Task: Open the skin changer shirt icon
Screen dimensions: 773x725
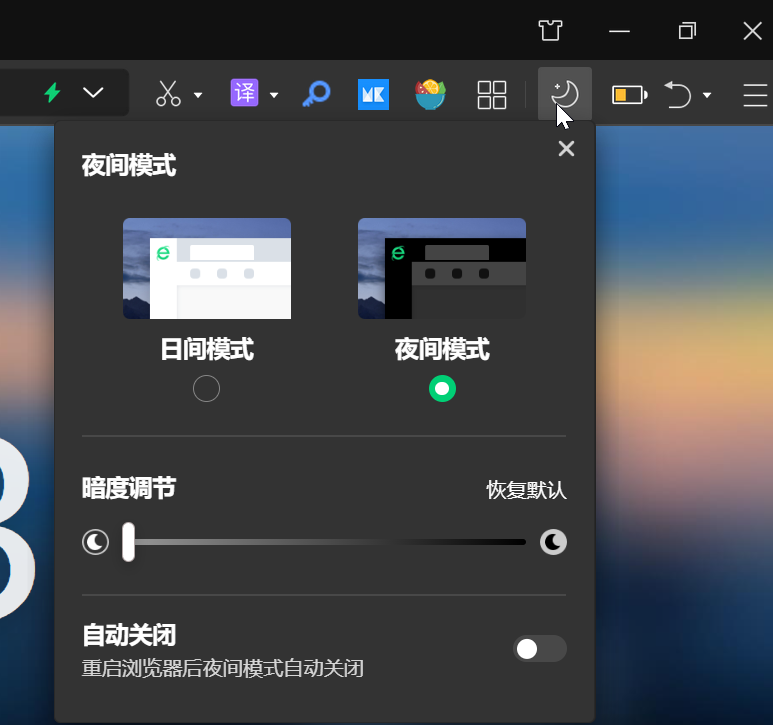Action: click(550, 31)
